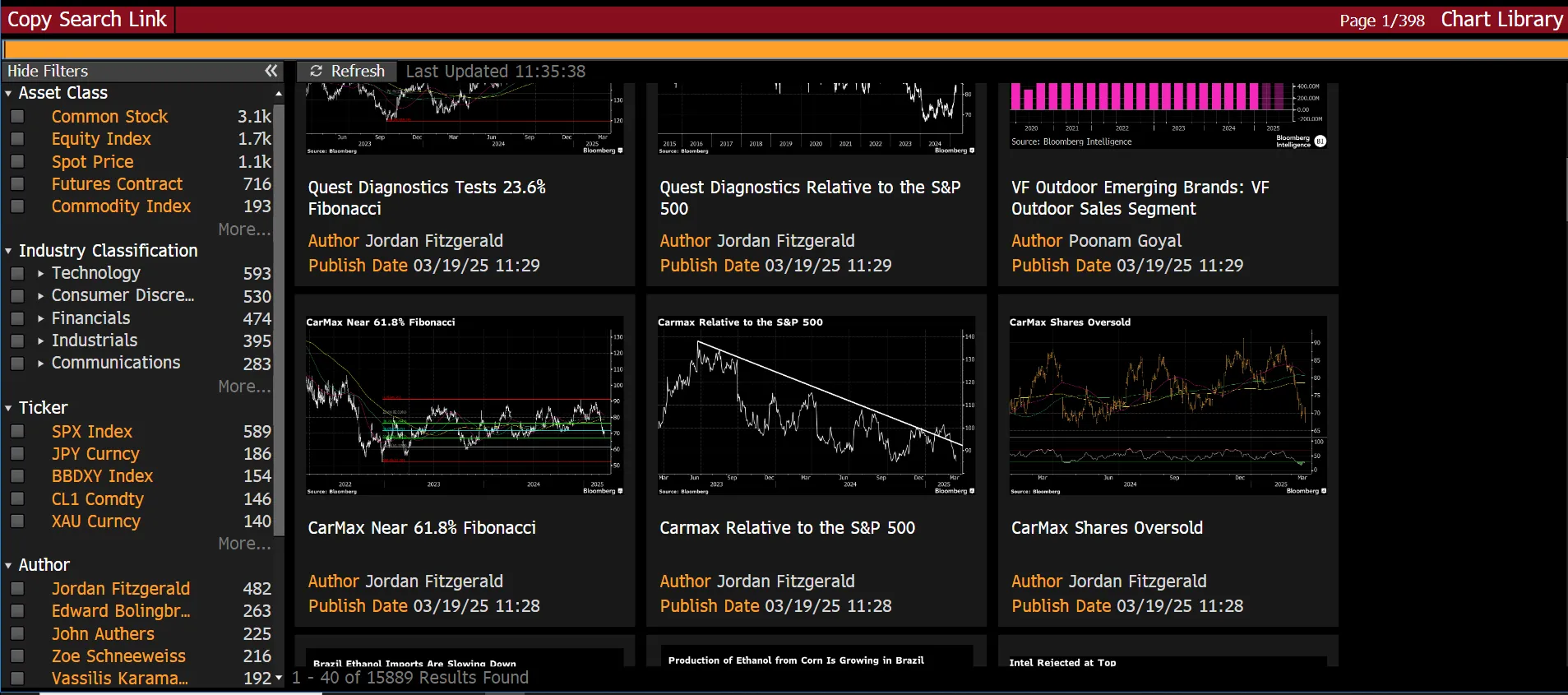Open Brazil Ethanol Imports Are Slowing Down chart
This screenshot has width=1568, height=695.
[x=465, y=658]
